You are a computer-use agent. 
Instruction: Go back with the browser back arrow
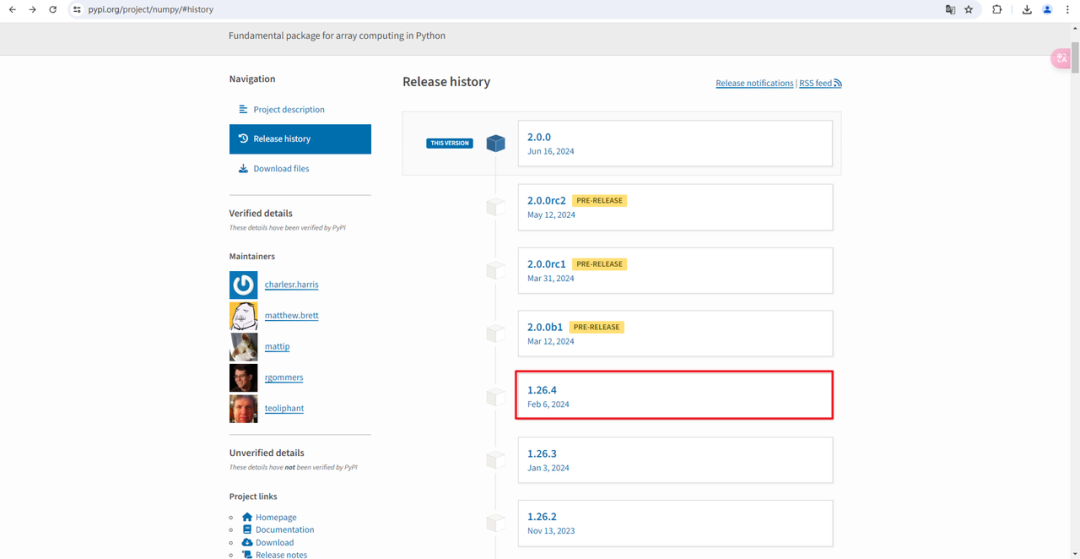coord(12,10)
